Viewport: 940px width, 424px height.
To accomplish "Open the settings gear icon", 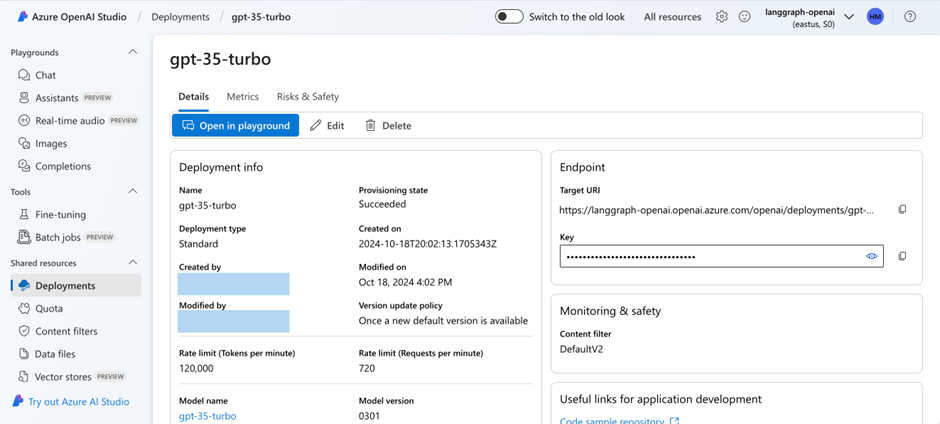I will pyautogui.click(x=722, y=17).
